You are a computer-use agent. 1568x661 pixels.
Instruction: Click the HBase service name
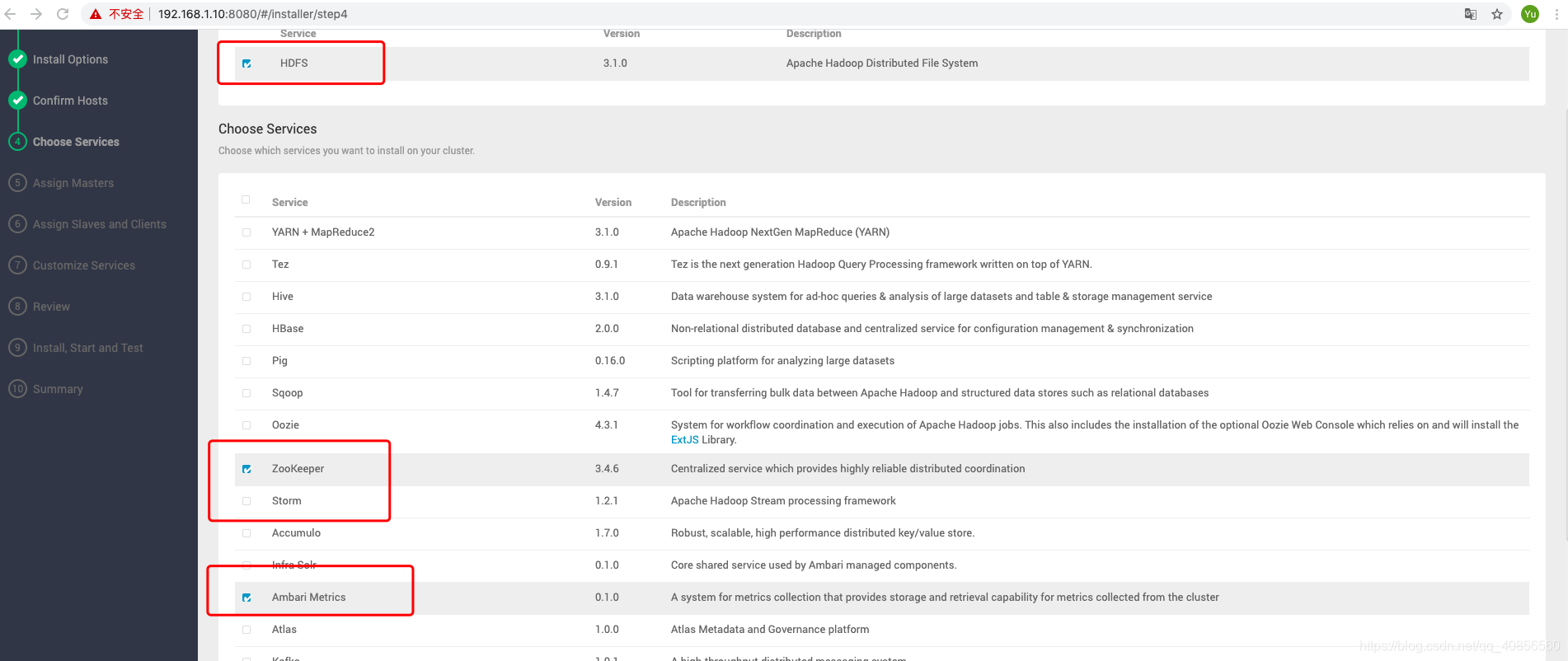(288, 329)
